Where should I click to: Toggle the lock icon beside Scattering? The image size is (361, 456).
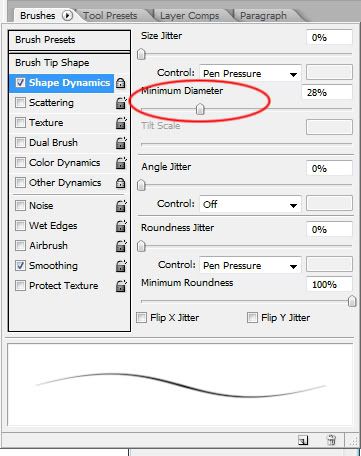(x=121, y=103)
